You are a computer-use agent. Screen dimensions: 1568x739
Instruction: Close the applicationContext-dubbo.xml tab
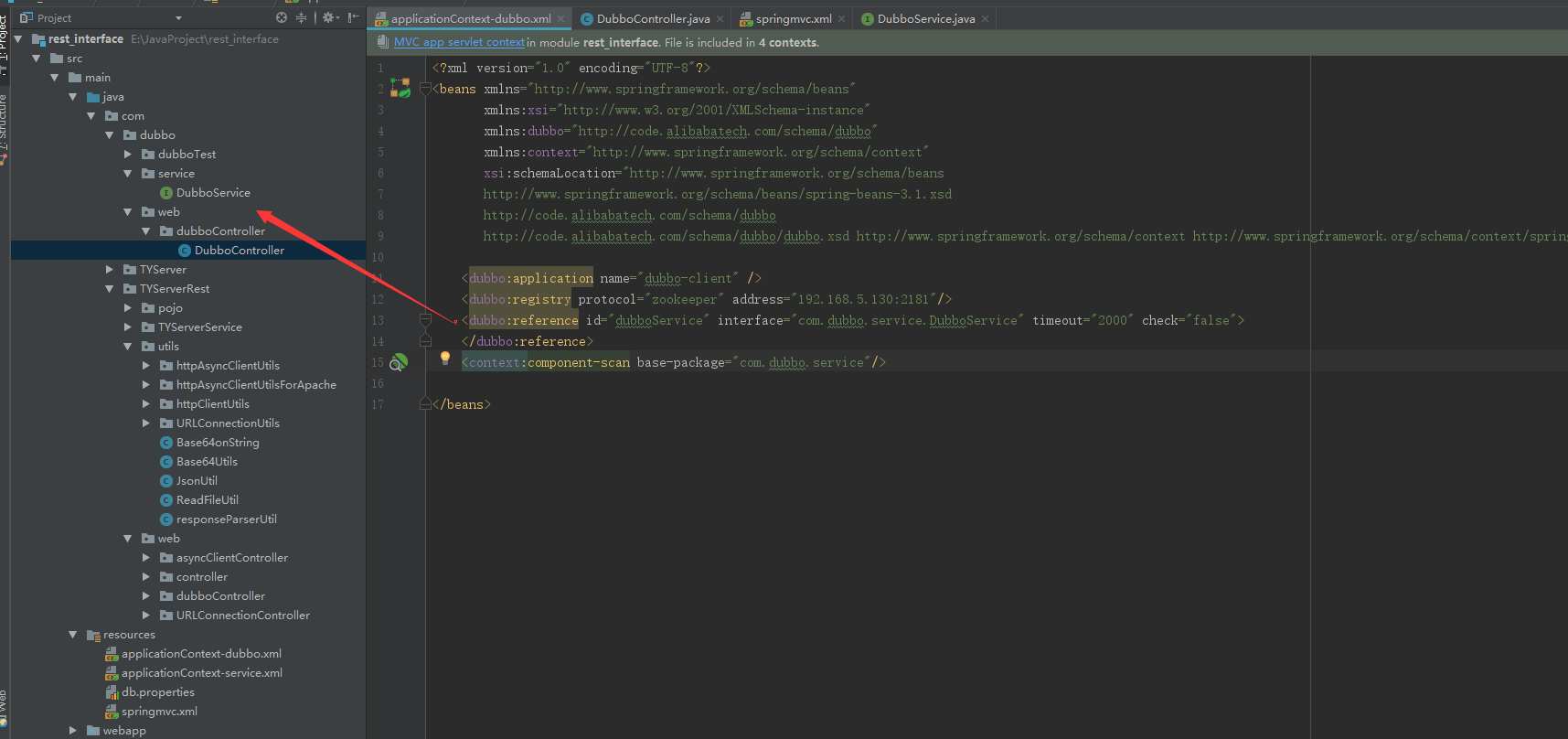click(x=561, y=19)
